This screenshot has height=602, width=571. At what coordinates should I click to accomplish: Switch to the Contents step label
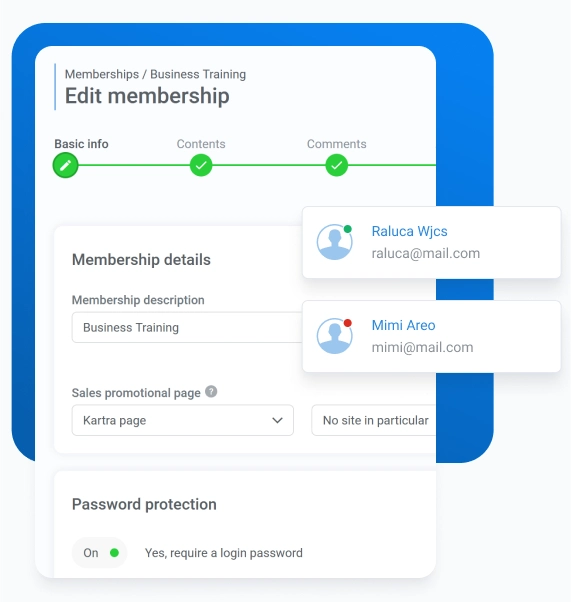[x=201, y=144]
